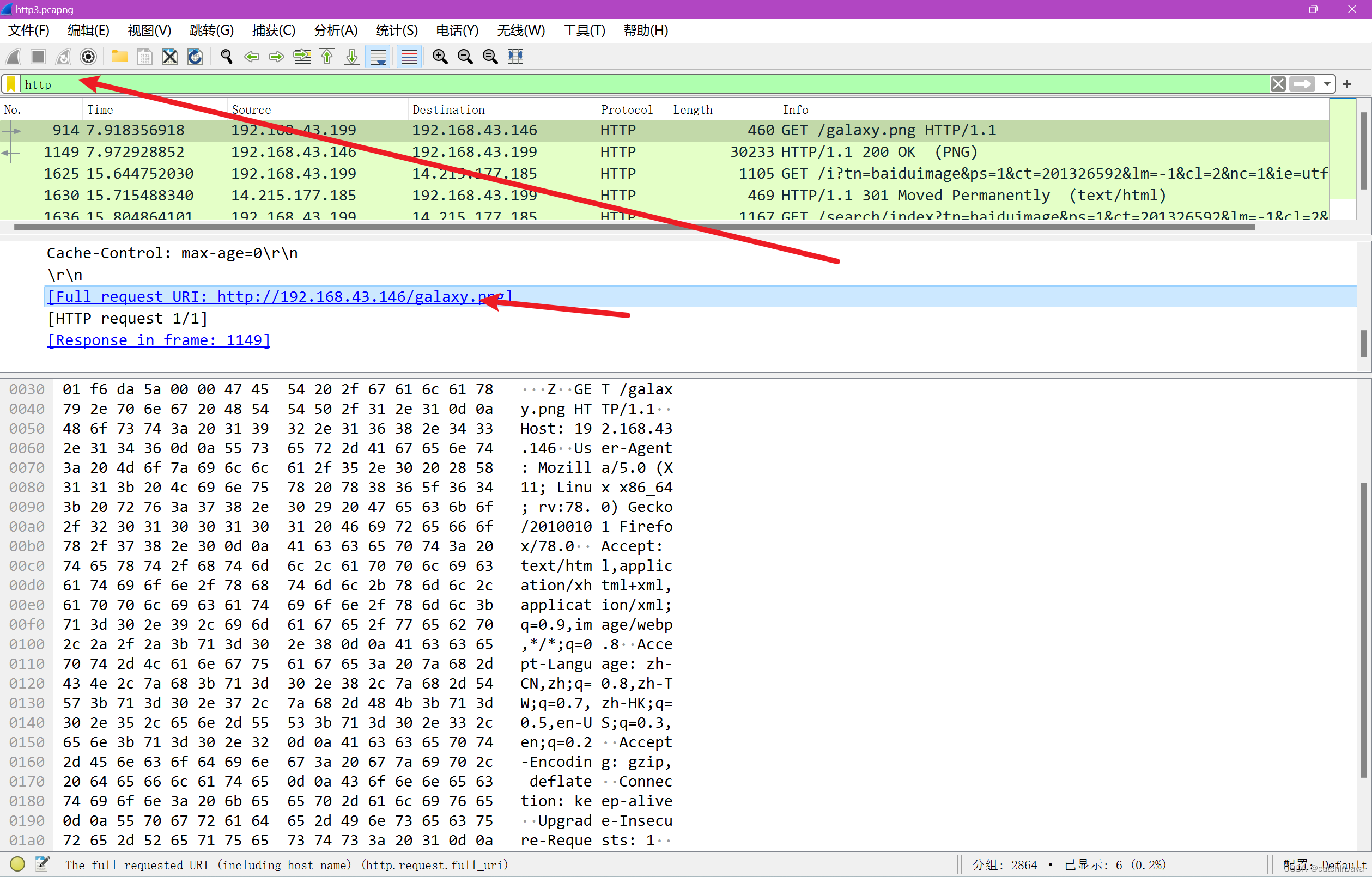
Task: Toggle auto-scroll during live capture
Action: 378,57
